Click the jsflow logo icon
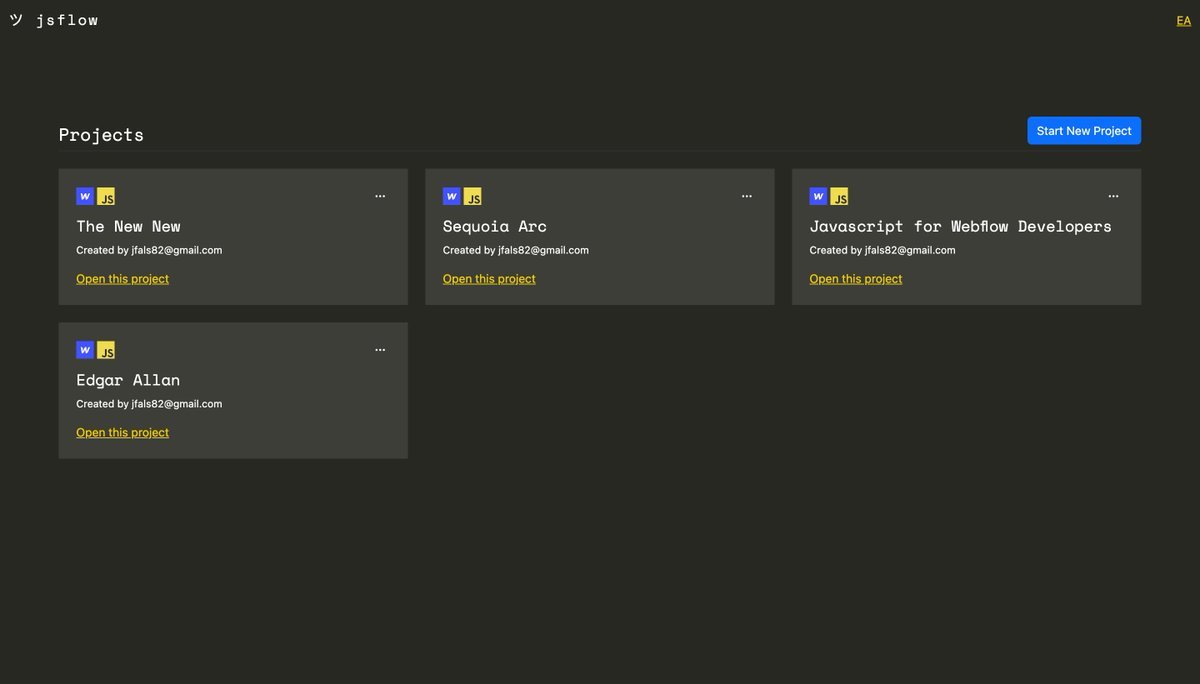Viewport: 1200px width, 684px height. click(16, 20)
